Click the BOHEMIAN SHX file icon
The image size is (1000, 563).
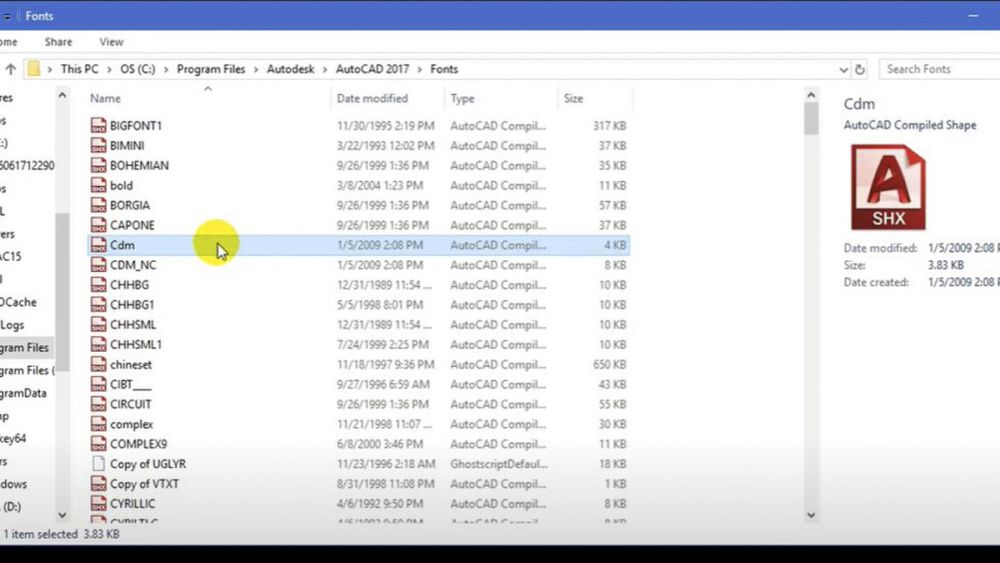pyautogui.click(x=98, y=165)
